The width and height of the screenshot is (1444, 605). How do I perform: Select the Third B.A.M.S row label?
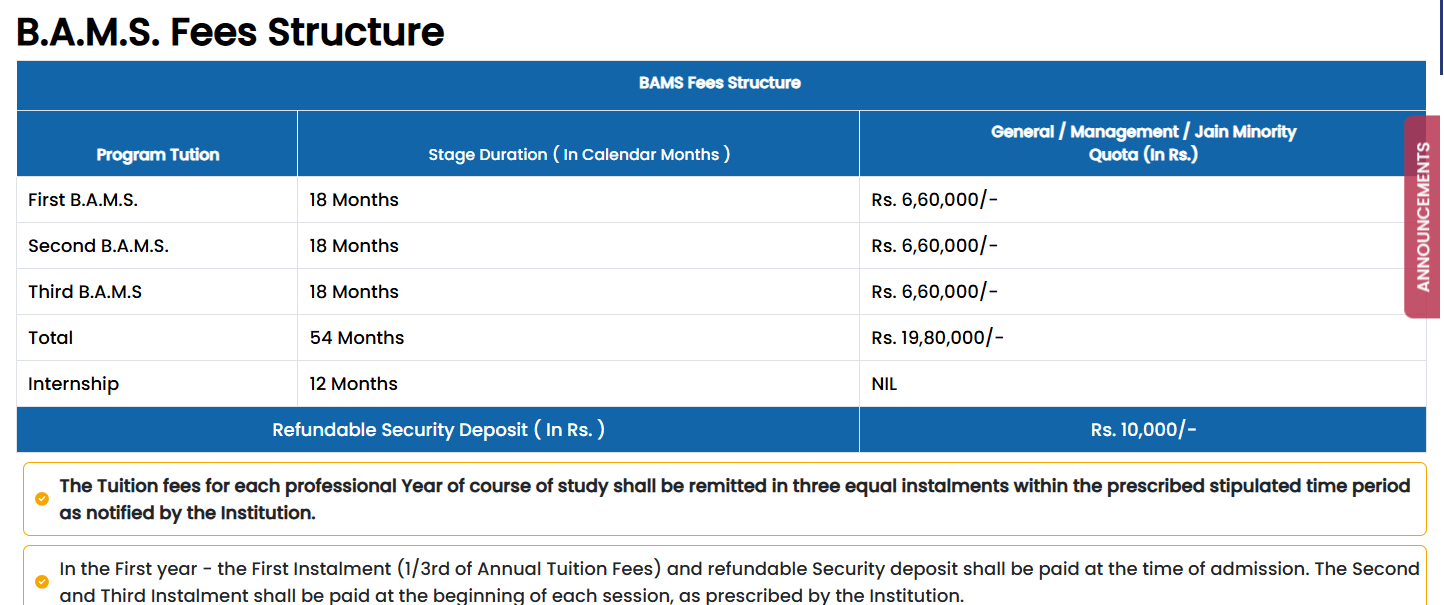(85, 292)
